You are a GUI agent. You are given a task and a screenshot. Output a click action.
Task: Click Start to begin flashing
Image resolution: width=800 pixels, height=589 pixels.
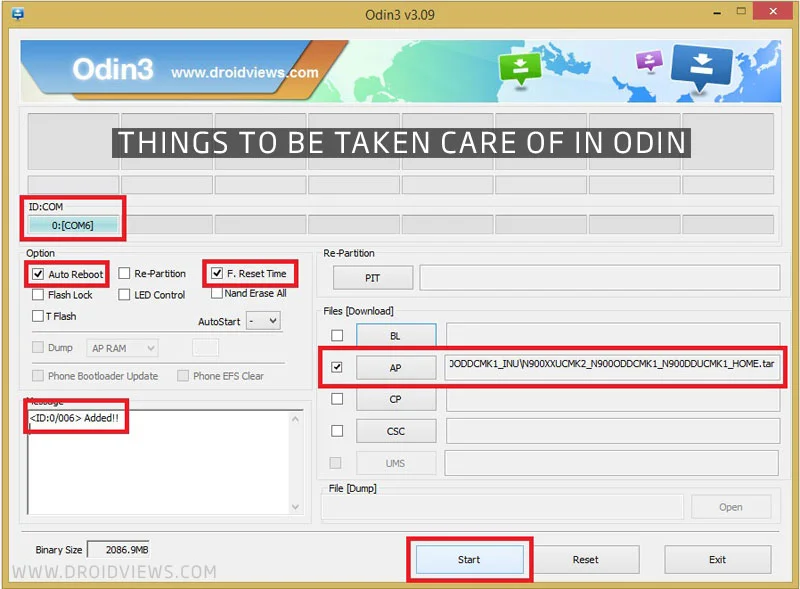pos(469,559)
